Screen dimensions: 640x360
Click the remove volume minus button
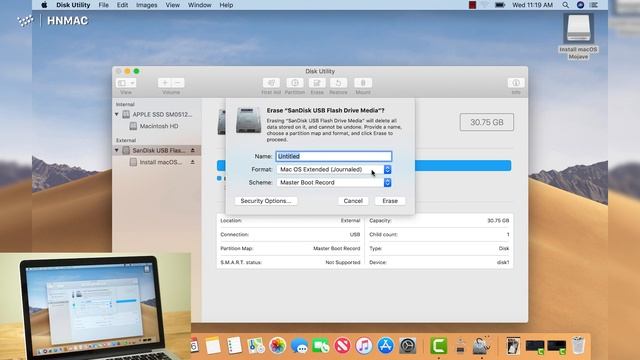pos(178,83)
